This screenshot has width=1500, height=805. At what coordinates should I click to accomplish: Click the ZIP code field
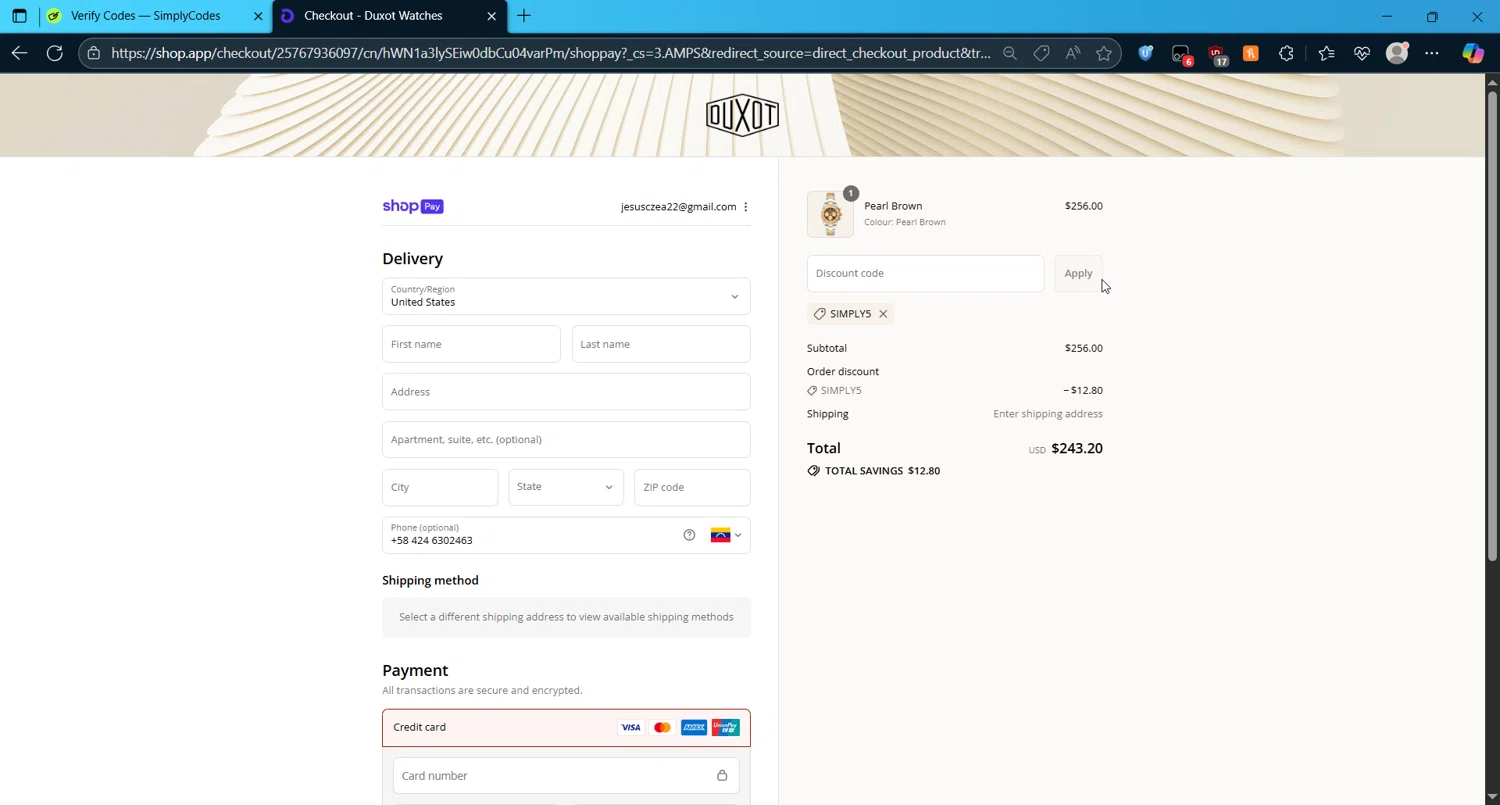[692, 487]
